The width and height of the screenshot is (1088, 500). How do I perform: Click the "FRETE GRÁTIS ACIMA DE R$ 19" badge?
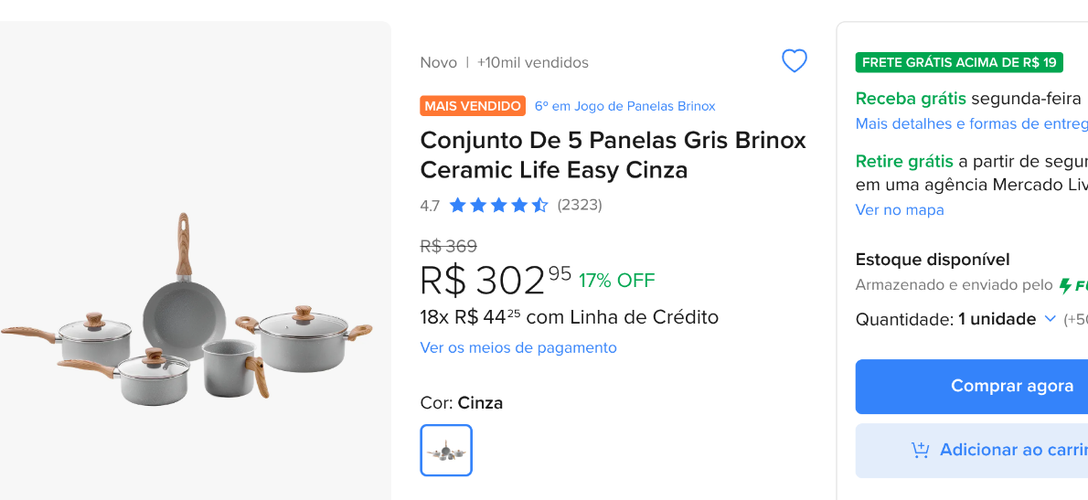click(959, 62)
